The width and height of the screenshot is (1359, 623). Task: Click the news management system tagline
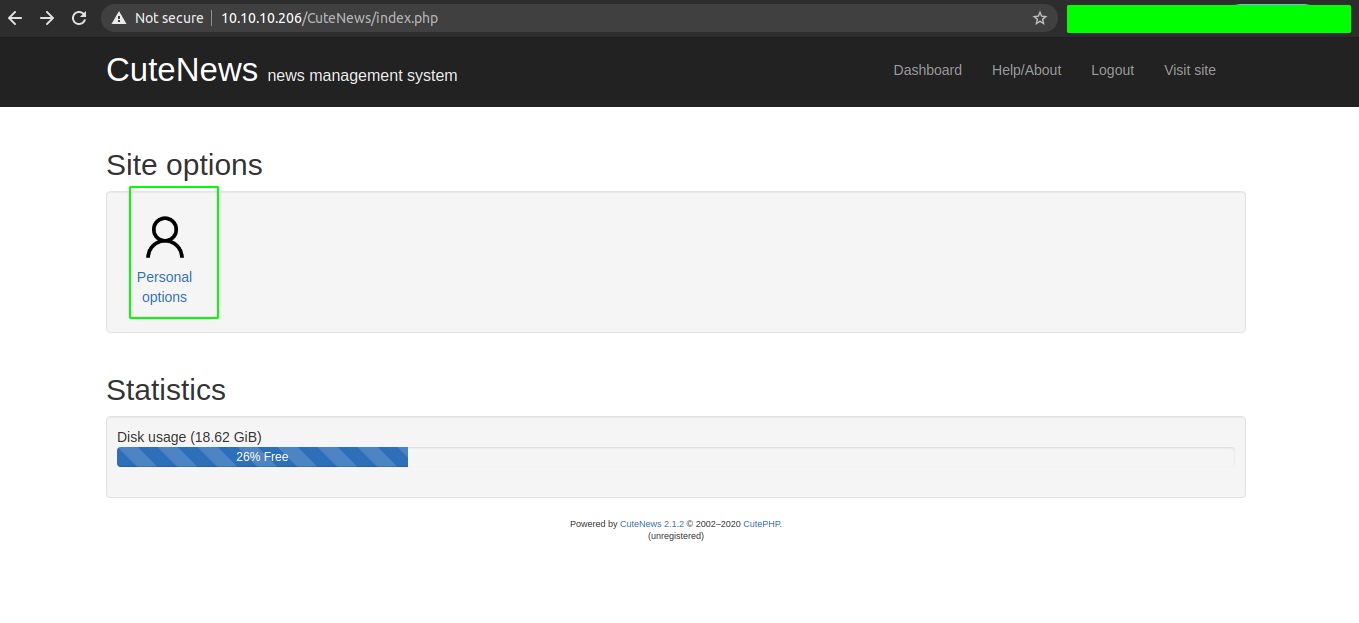pos(362,76)
